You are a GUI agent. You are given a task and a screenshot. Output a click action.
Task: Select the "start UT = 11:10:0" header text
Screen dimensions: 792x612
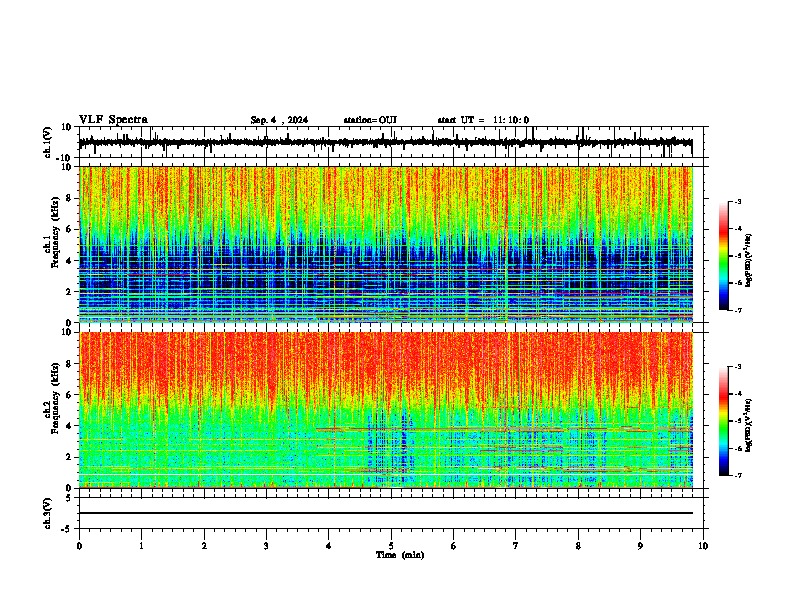click(483, 120)
